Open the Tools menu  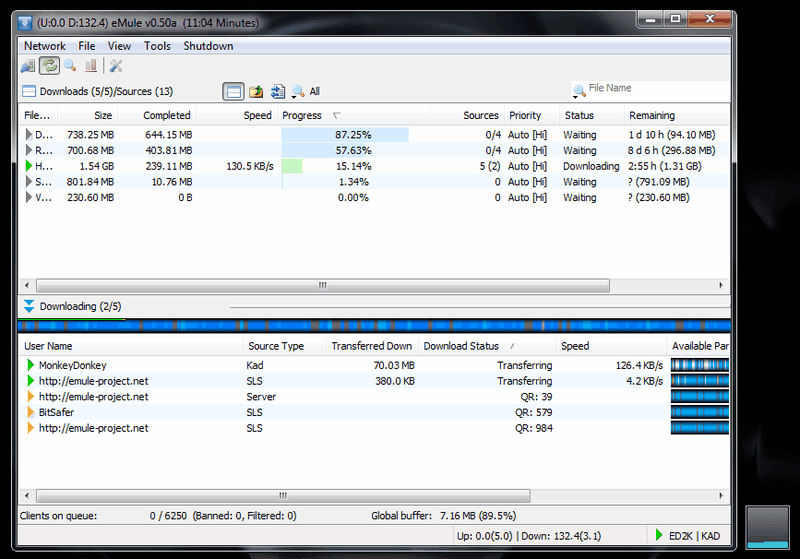(x=157, y=46)
